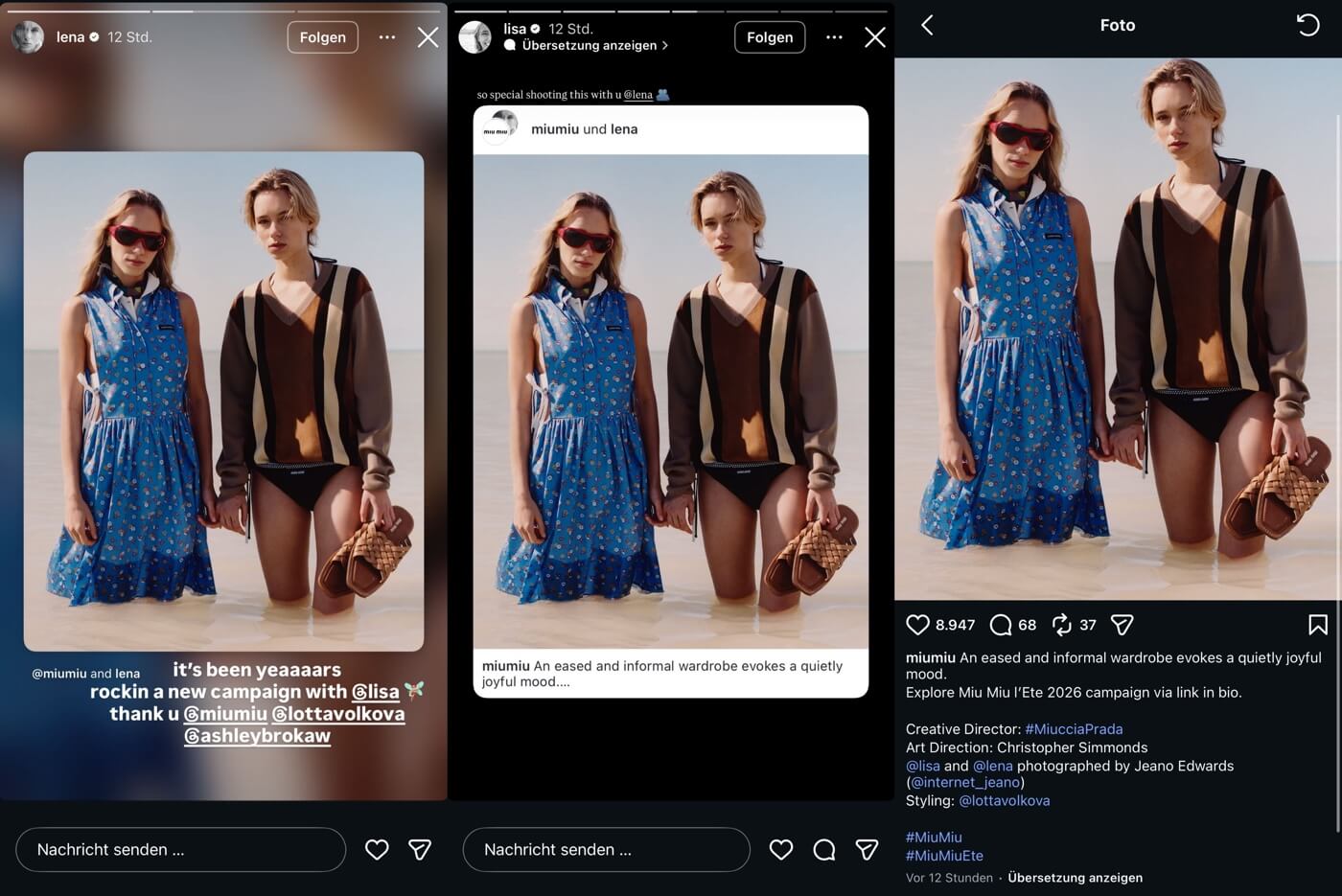Go back using the Foto back arrow
This screenshot has width=1342, height=896.
point(927,25)
